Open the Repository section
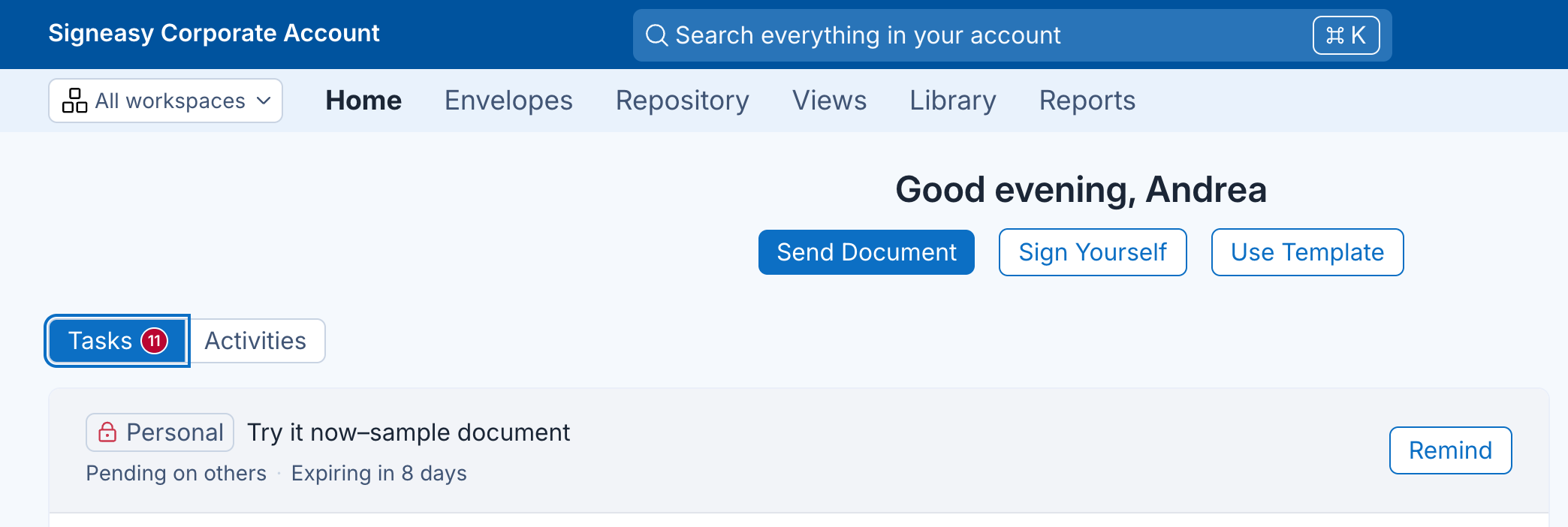 point(683,101)
